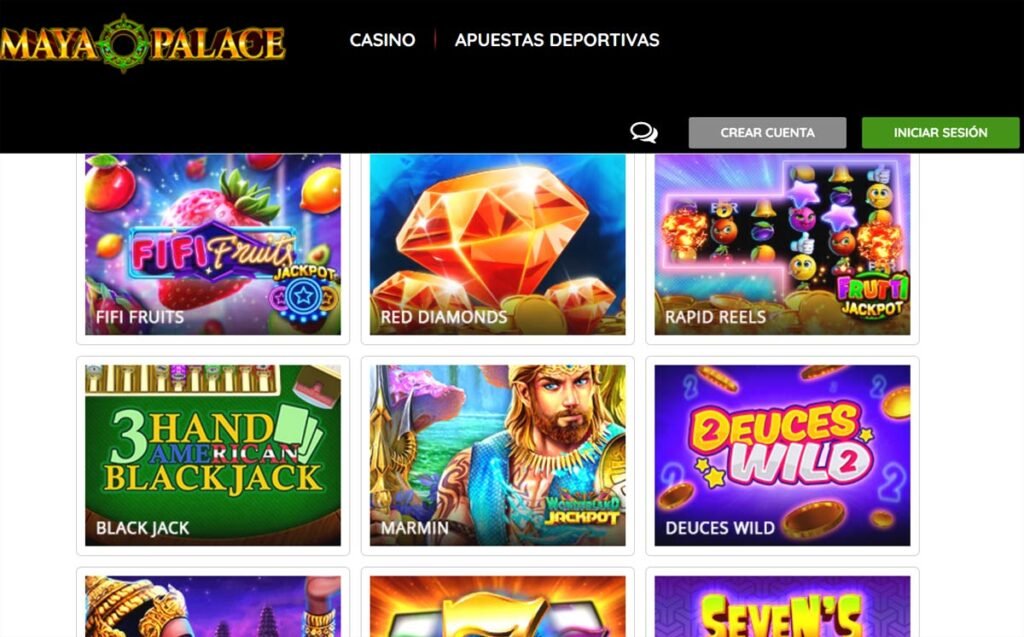Open the golden seven slot thumbnail
The image size is (1024, 637).
[498, 606]
